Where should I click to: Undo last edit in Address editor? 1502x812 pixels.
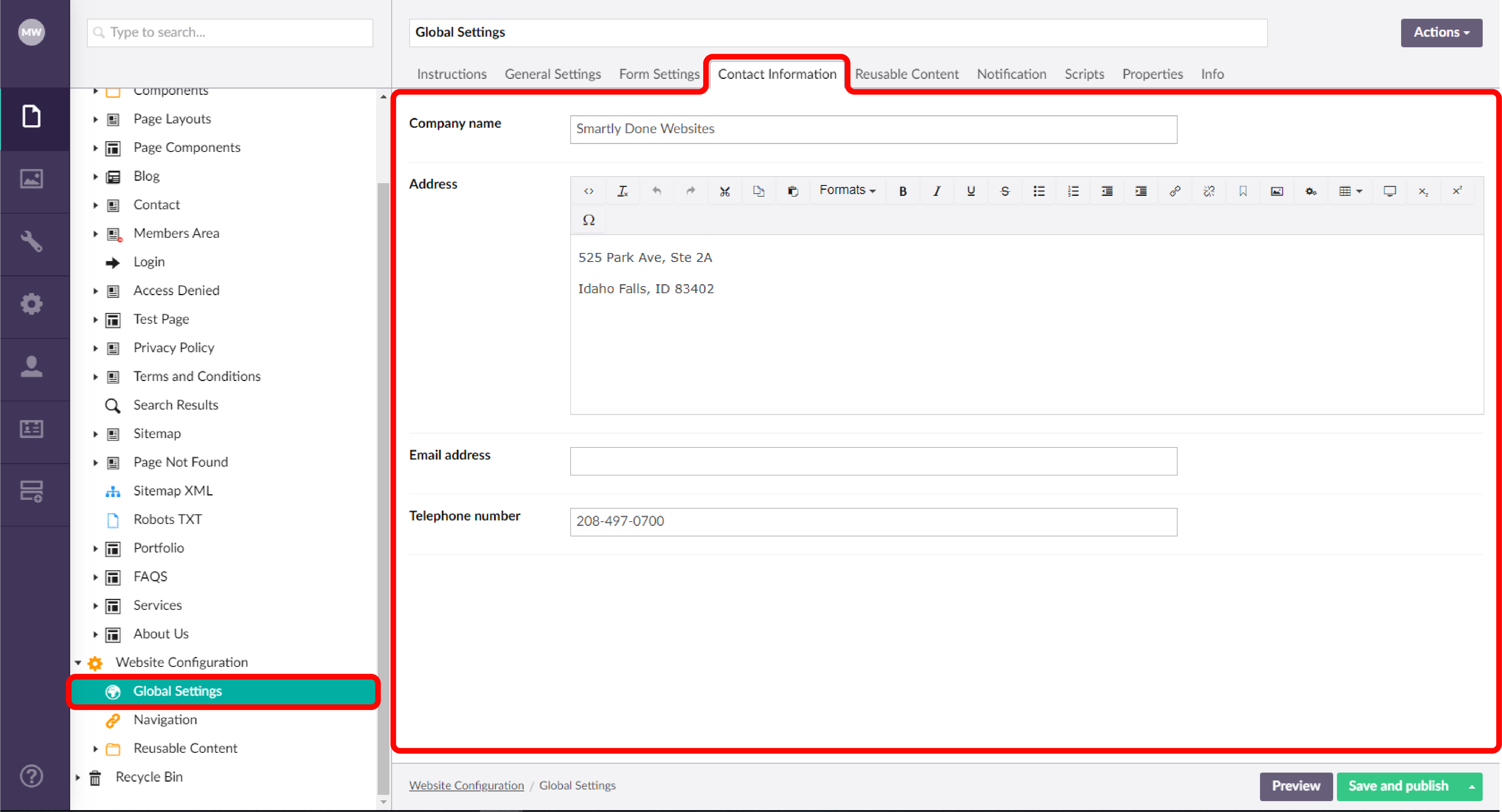pyautogui.click(x=657, y=191)
